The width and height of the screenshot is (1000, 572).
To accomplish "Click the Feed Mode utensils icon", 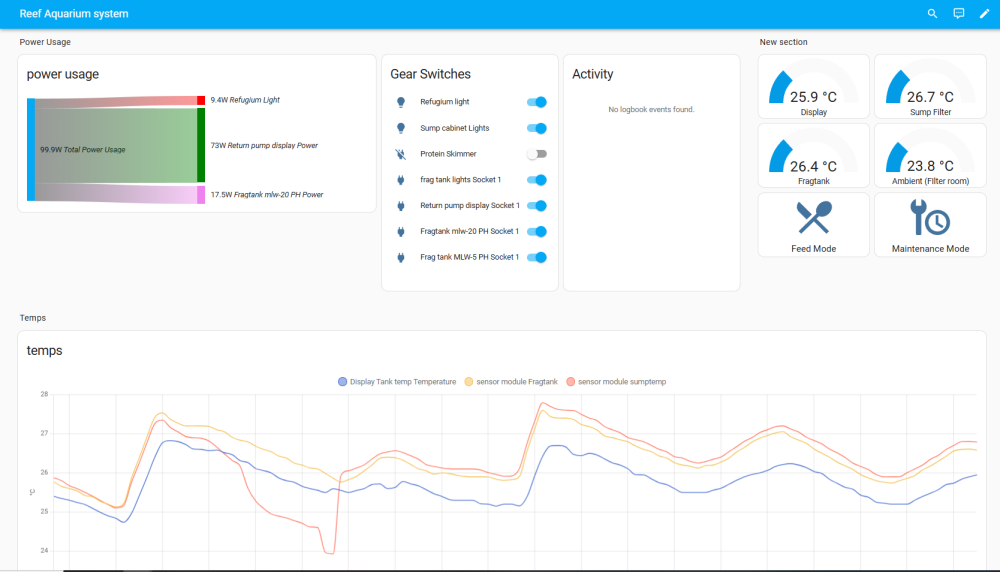I will 813,217.
